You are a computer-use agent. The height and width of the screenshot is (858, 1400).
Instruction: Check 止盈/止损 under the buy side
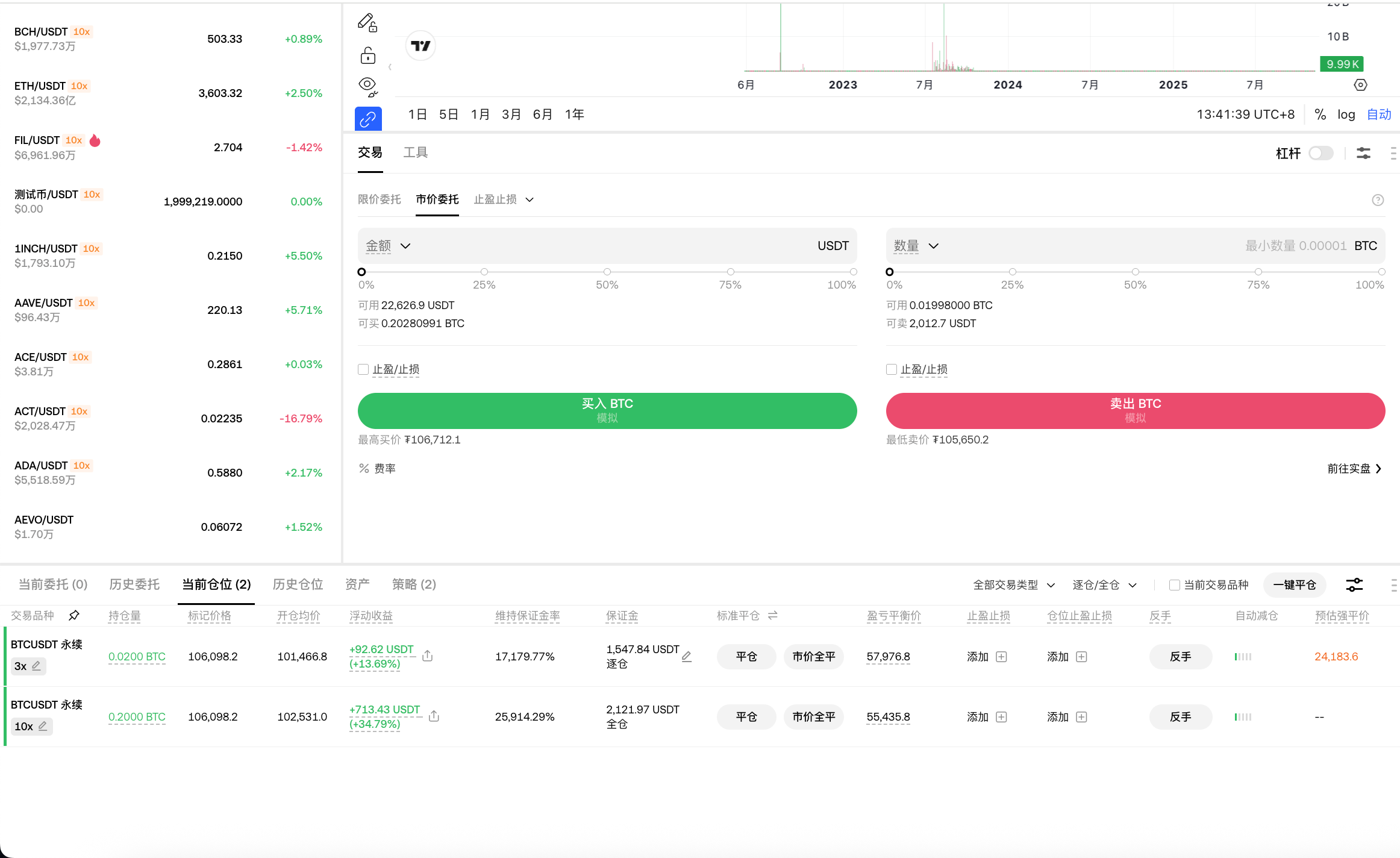[363, 369]
